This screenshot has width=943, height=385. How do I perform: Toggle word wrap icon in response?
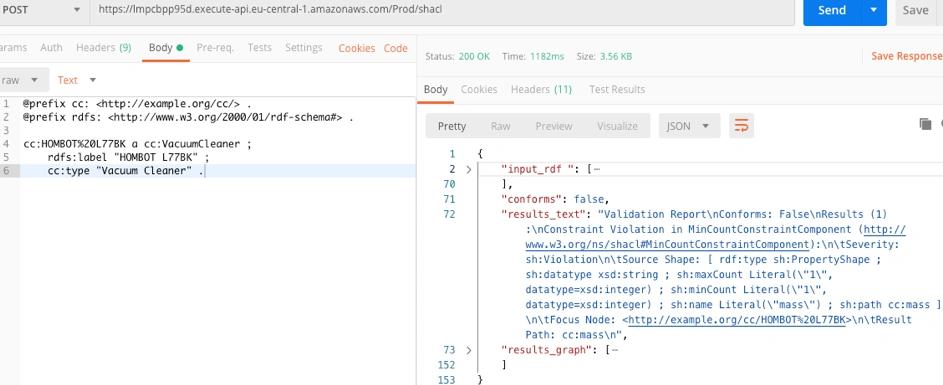742,126
